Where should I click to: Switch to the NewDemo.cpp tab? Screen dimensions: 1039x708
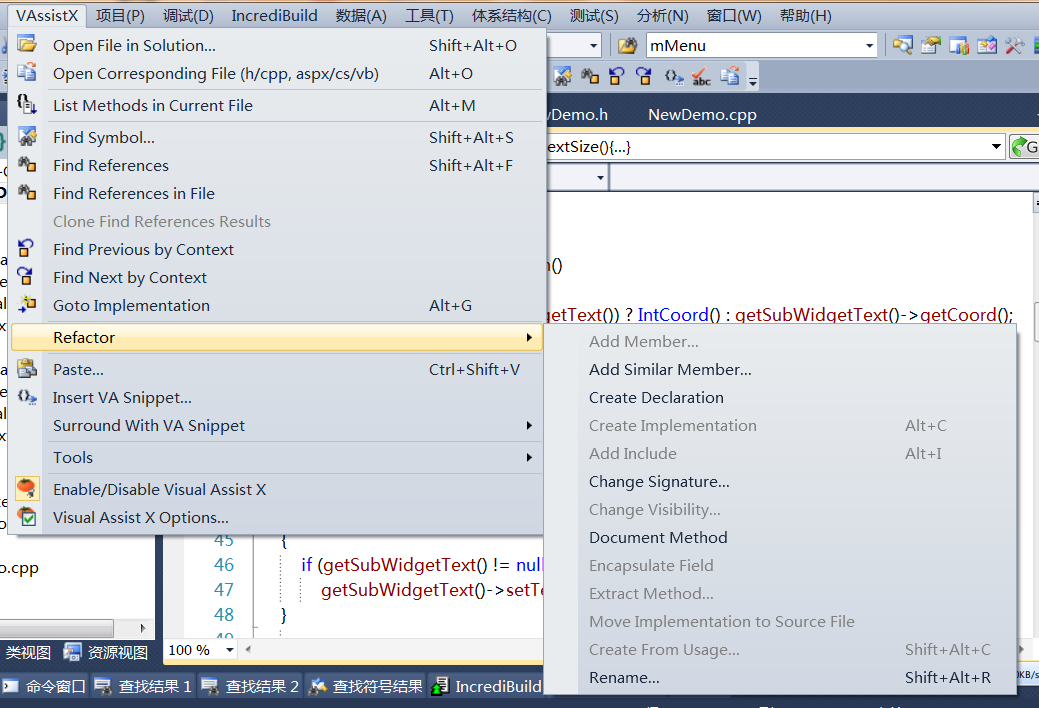tap(702, 115)
